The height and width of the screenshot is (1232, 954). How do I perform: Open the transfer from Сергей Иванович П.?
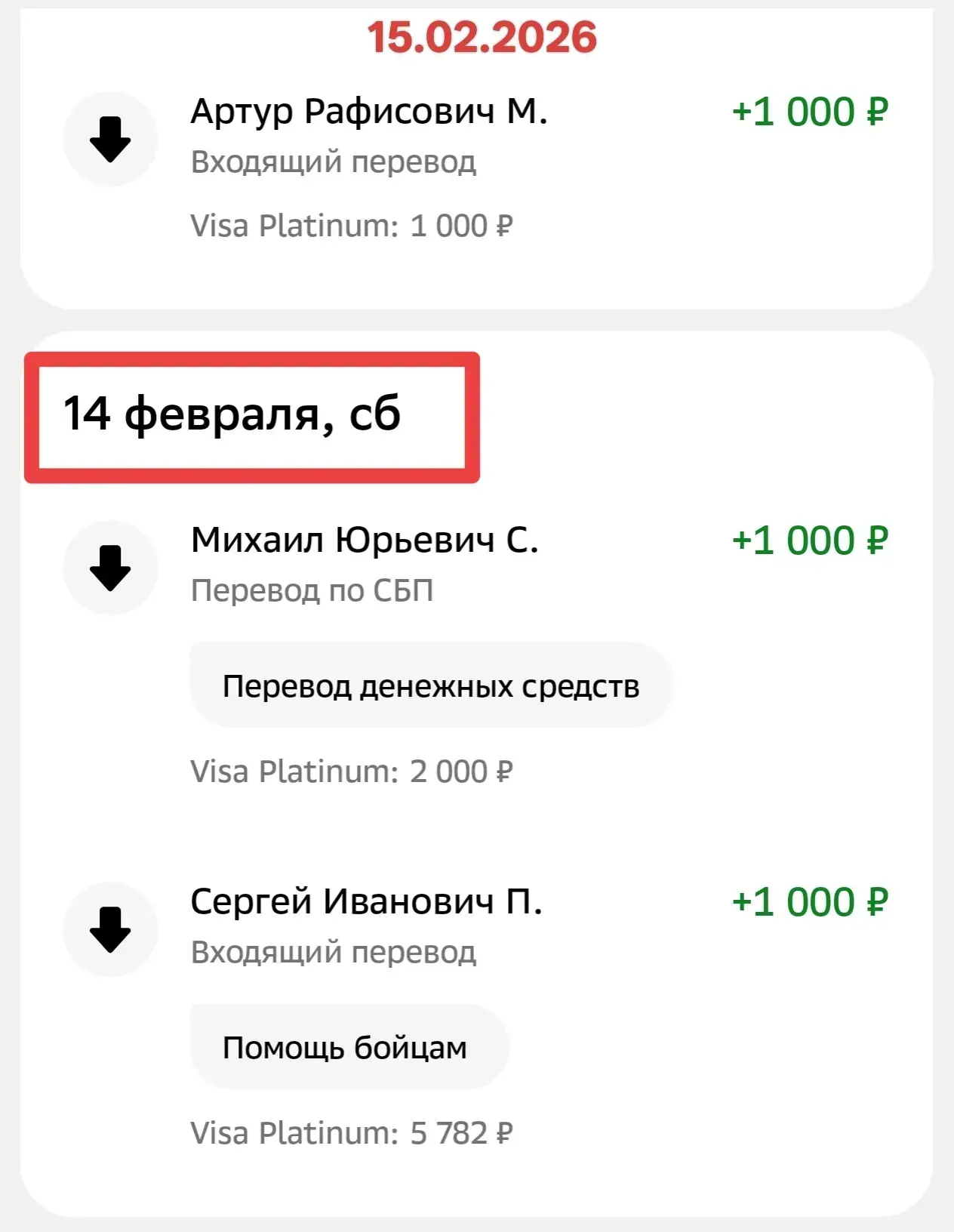pyautogui.click(x=366, y=901)
